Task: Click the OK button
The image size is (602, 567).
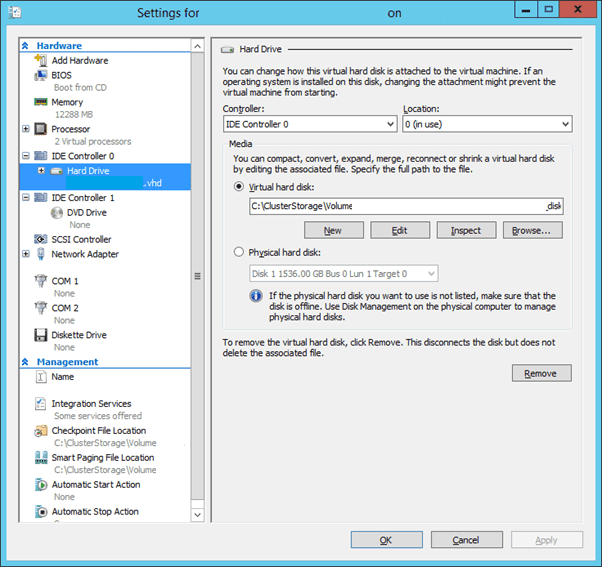Action: (386, 540)
